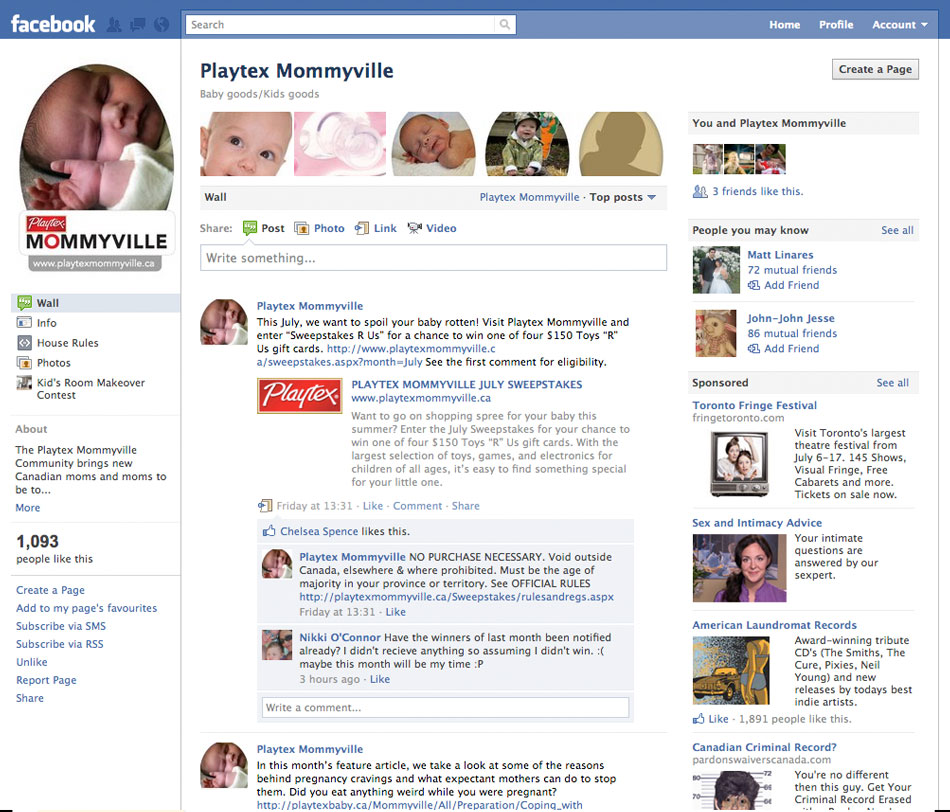Viewport: 950px width, 812px height.
Task: Click the Info icon in sidebar
Action: click(24, 322)
